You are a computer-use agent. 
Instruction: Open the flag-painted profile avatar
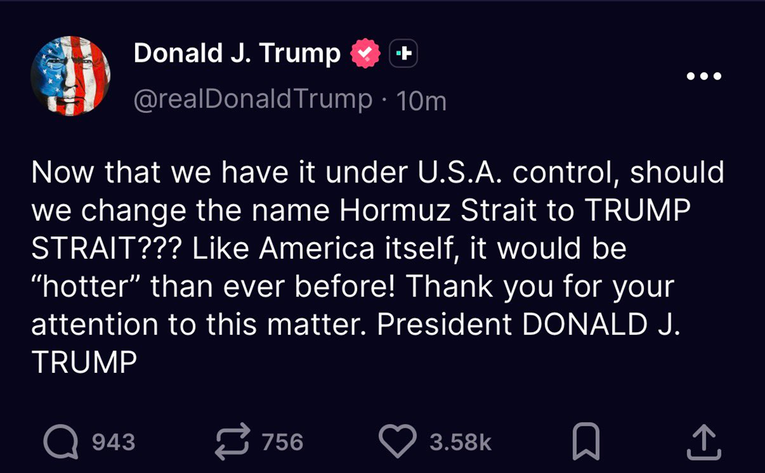(70, 76)
